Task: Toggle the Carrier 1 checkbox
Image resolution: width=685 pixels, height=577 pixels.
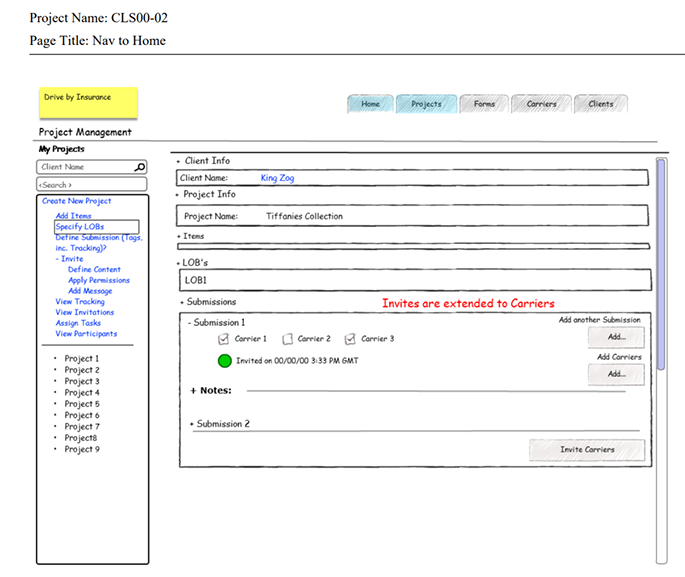Action: coord(223,339)
